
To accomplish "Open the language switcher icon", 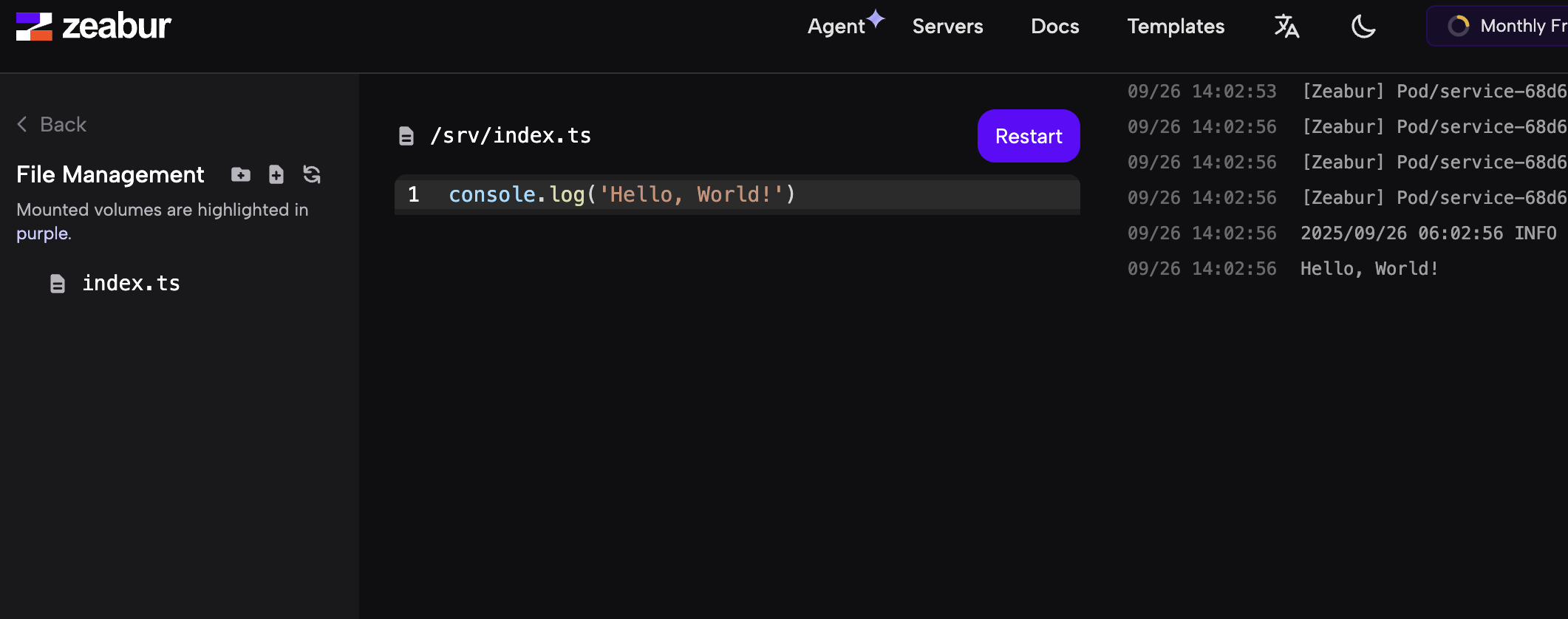I will click(x=1286, y=27).
